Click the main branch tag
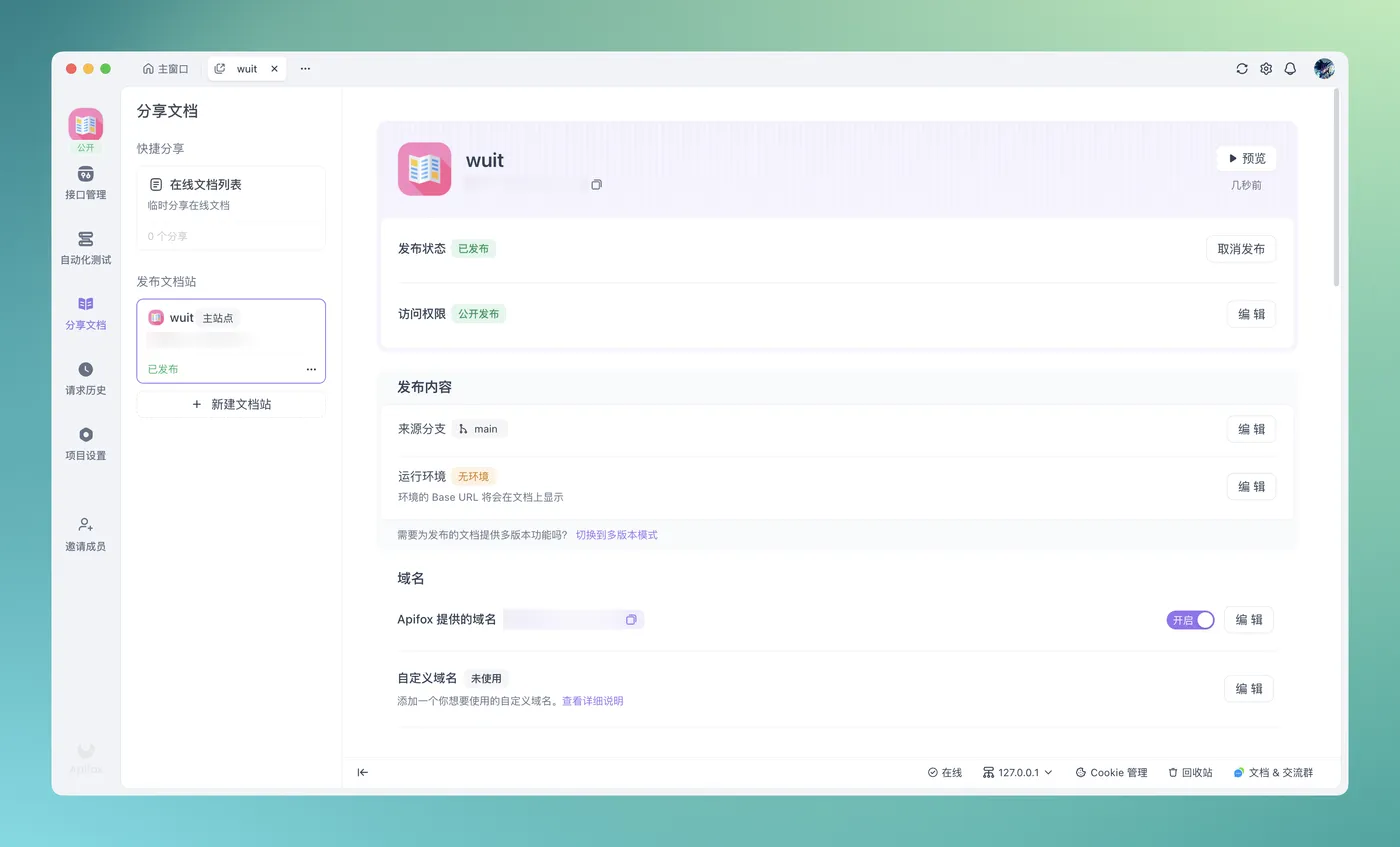The width and height of the screenshot is (1400, 847). tap(479, 429)
